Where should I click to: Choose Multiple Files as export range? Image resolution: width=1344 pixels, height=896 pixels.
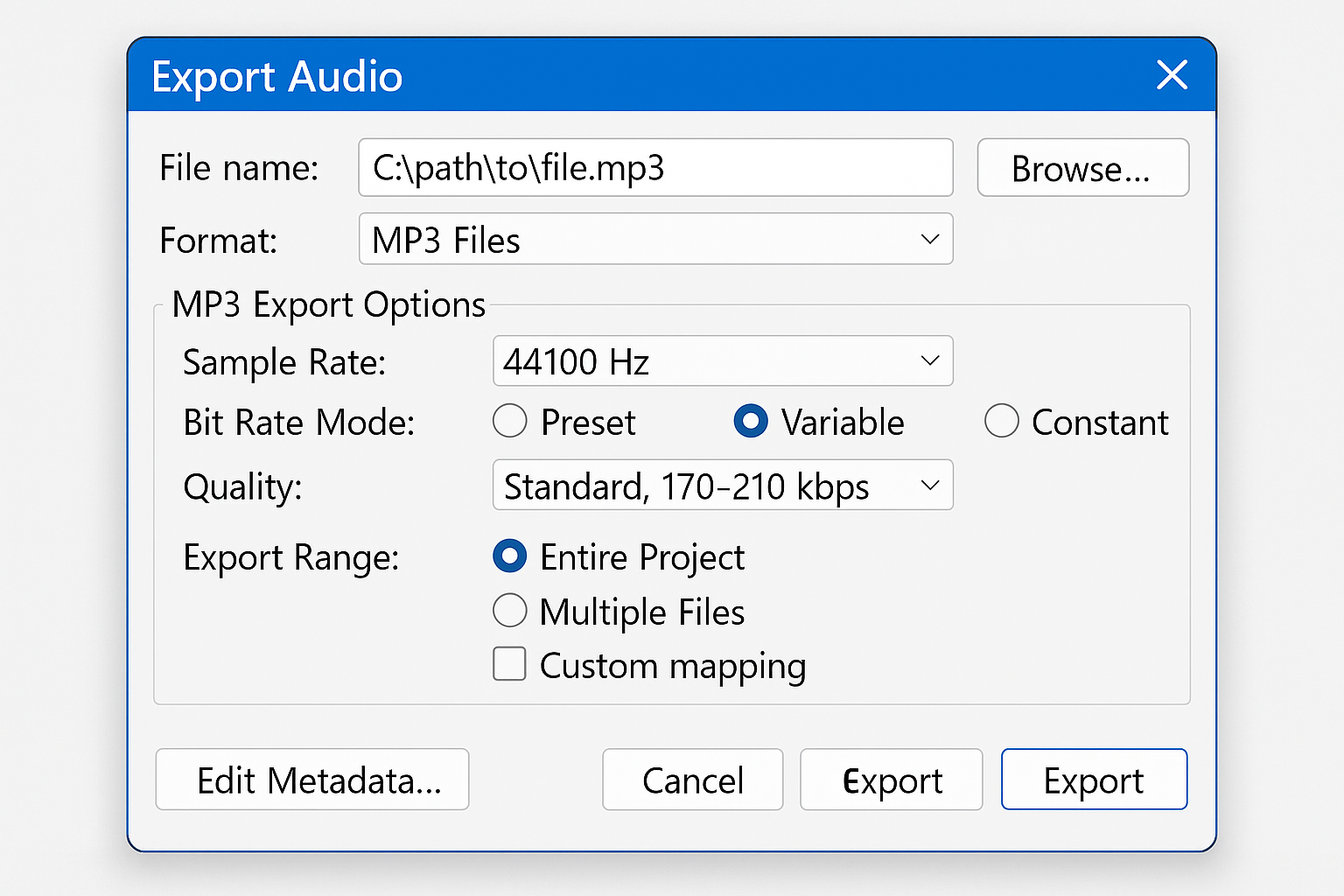coord(509,611)
